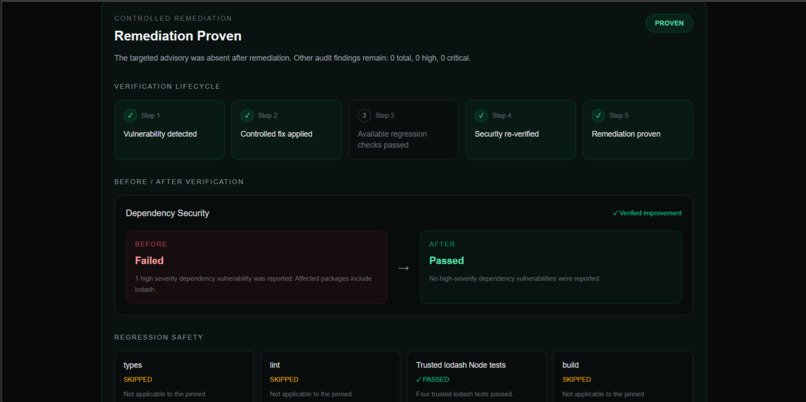
Task: Click 'Four trusted lodash tests passed' text
Action: click(465, 394)
